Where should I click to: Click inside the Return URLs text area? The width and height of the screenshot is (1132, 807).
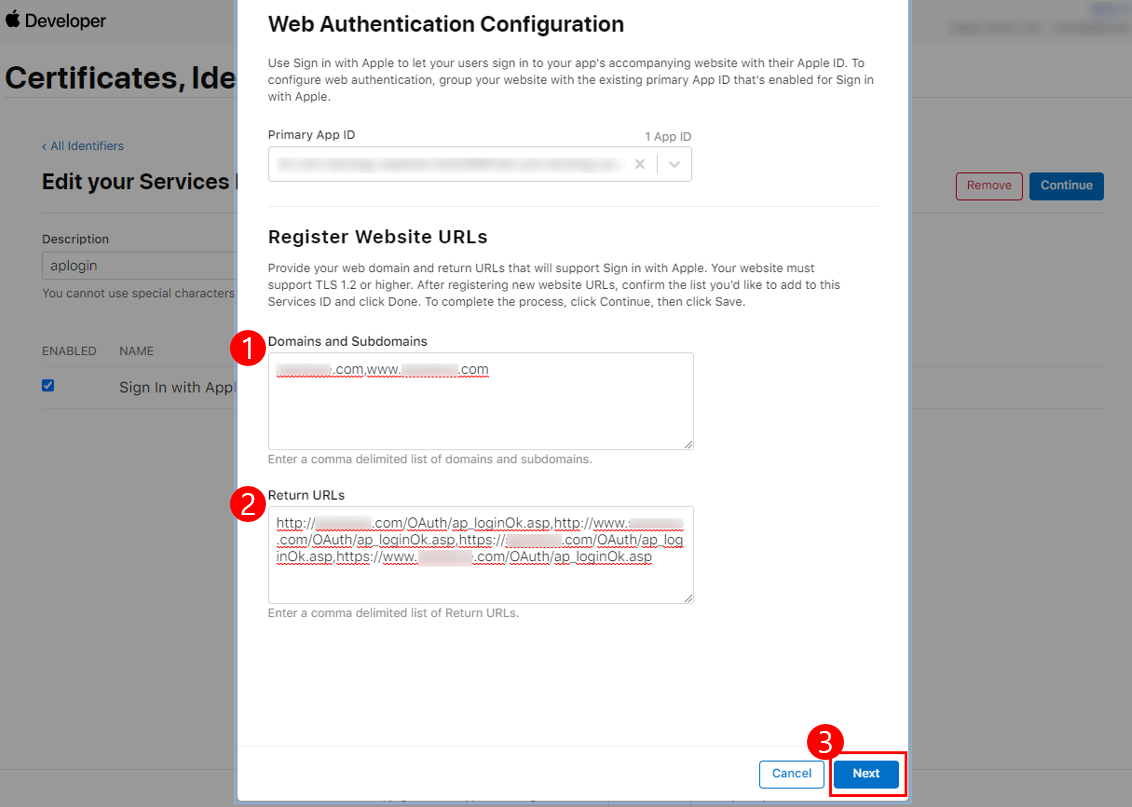click(x=480, y=580)
